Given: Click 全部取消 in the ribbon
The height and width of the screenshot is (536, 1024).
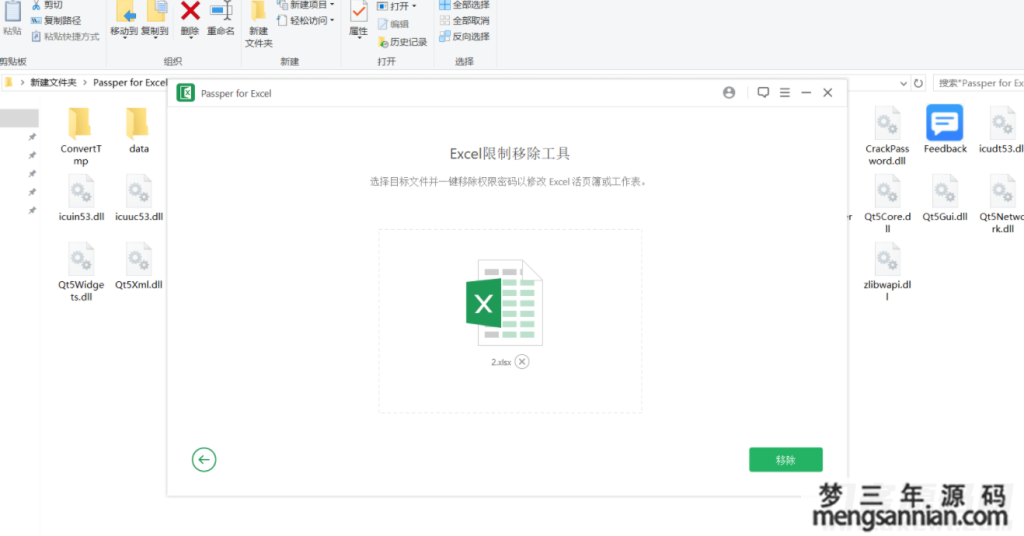Looking at the screenshot, I should pos(464,20).
